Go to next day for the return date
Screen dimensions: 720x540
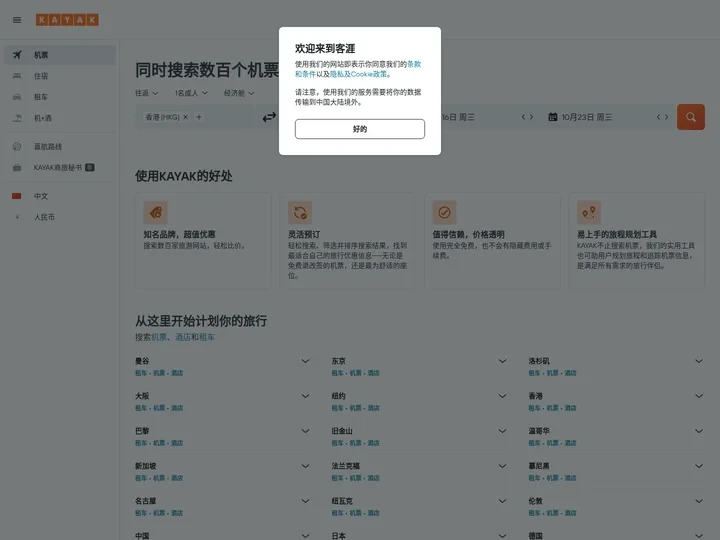click(666, 118)
